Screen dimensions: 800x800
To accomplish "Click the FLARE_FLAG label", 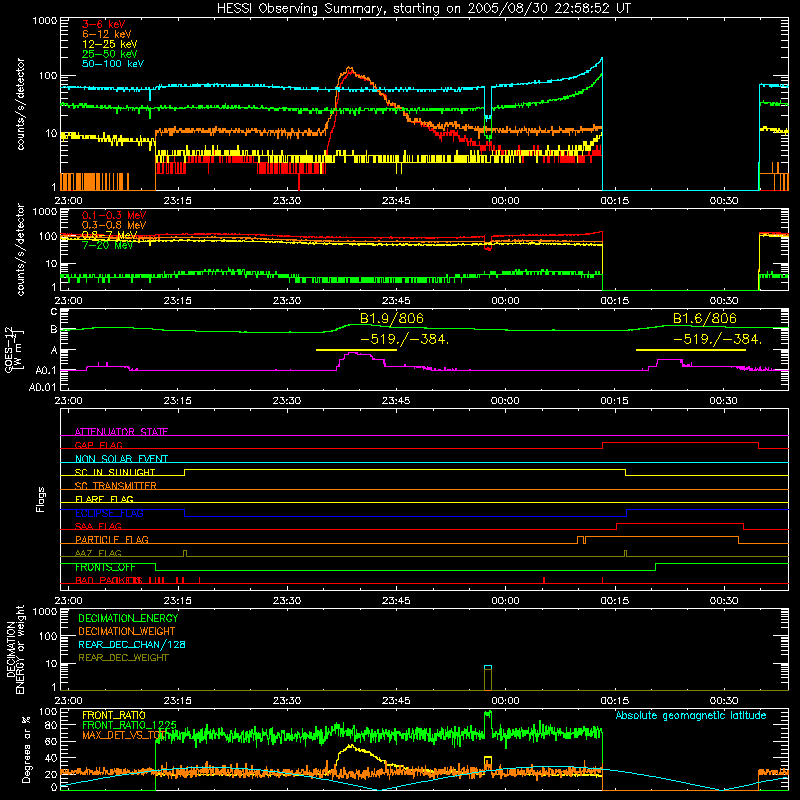I will (104, 499).
